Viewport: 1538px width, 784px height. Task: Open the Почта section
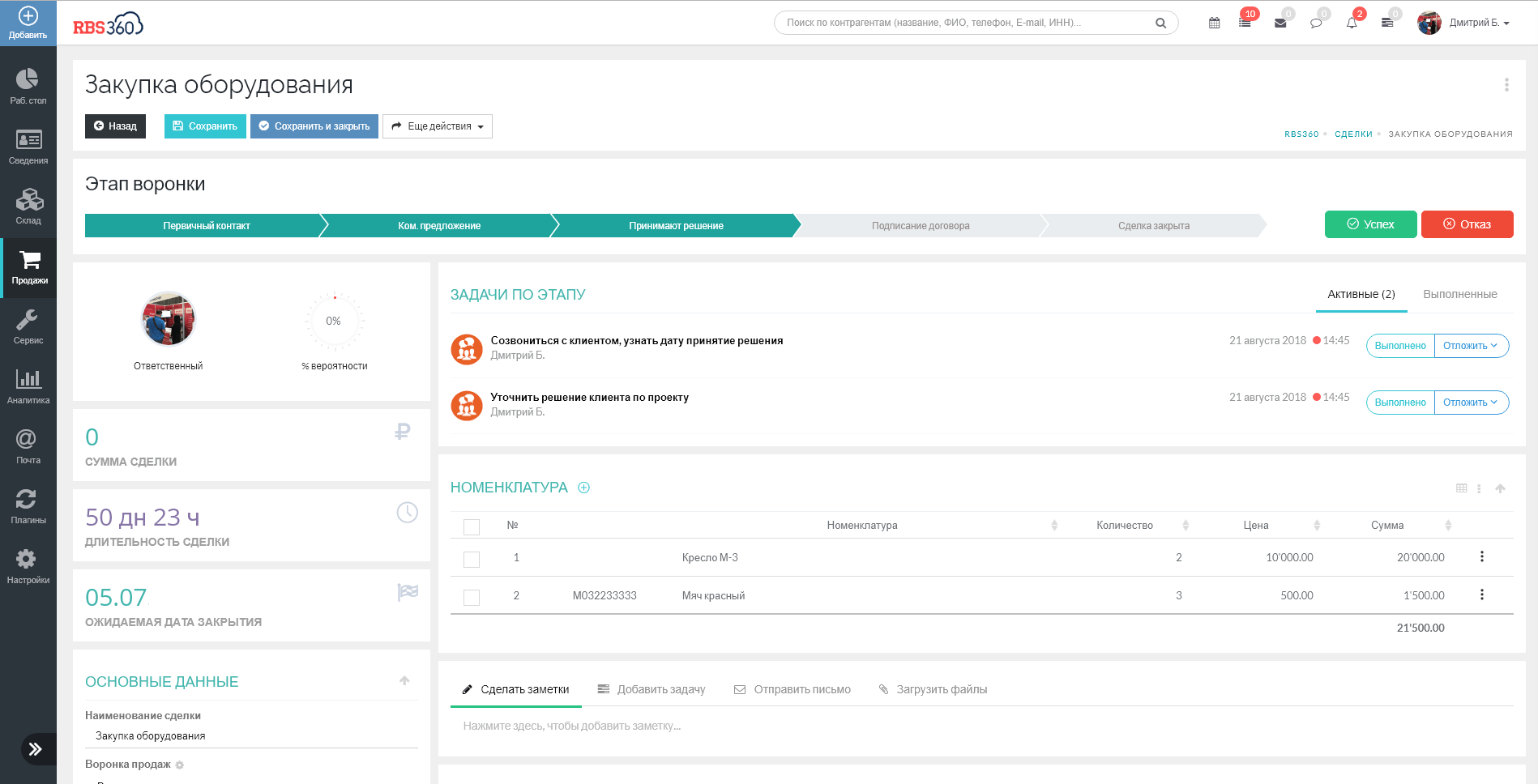pos(28,446)
